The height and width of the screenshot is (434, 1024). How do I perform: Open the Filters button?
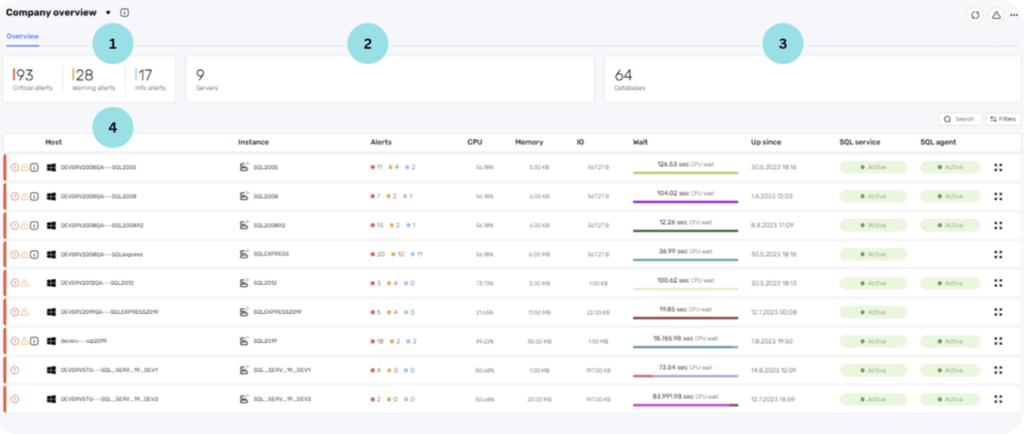pyautogui.click(x=1003, y=119)
